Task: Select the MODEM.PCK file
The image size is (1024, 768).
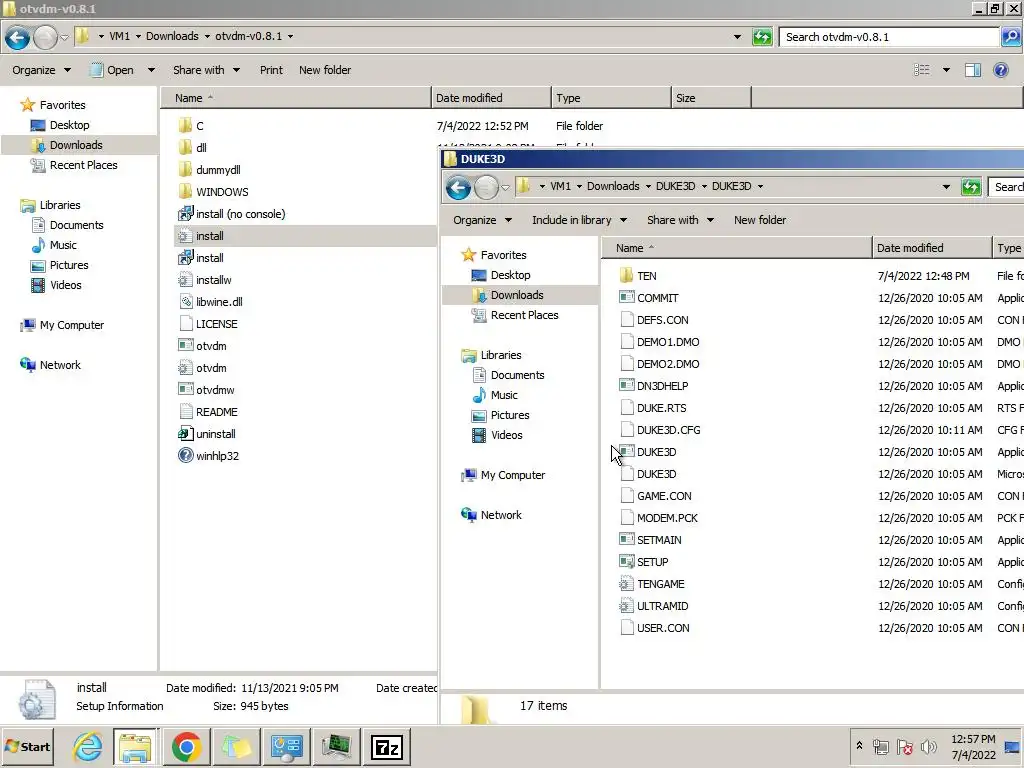Action: click(x=658, y=518)
